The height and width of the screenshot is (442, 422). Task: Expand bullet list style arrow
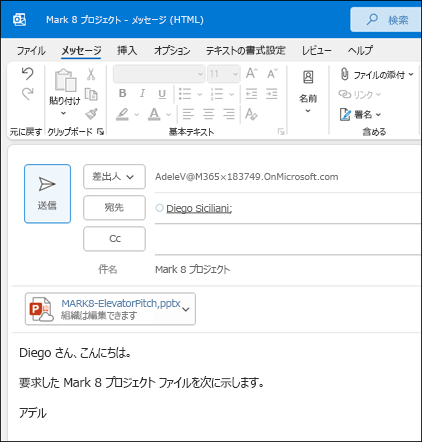pyautogui.click(x=199, y=94)
